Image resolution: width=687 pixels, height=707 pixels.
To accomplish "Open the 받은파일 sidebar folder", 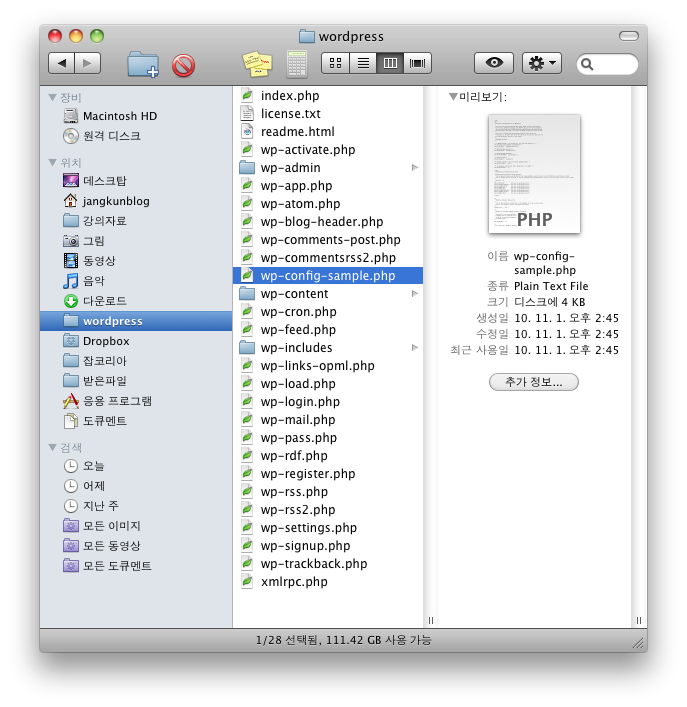I will (x=136, y=381).
